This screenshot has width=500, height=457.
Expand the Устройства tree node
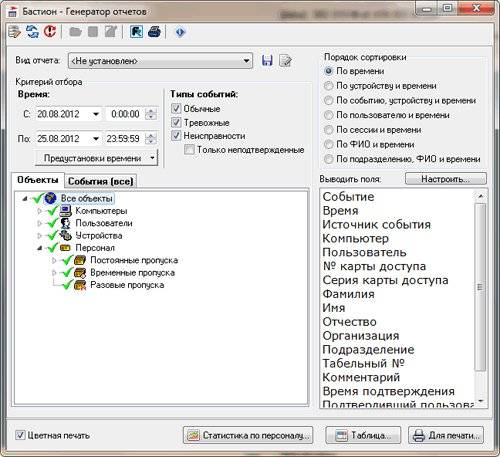(x=39, y=236)
